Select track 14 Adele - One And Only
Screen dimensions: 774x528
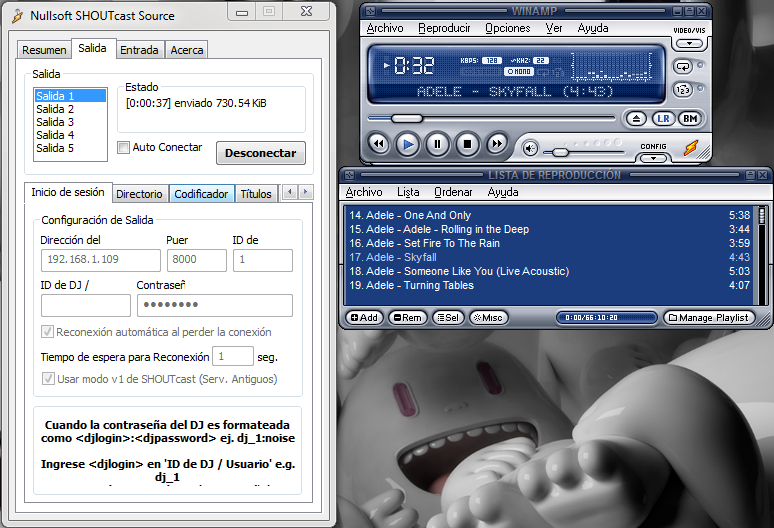549,215
